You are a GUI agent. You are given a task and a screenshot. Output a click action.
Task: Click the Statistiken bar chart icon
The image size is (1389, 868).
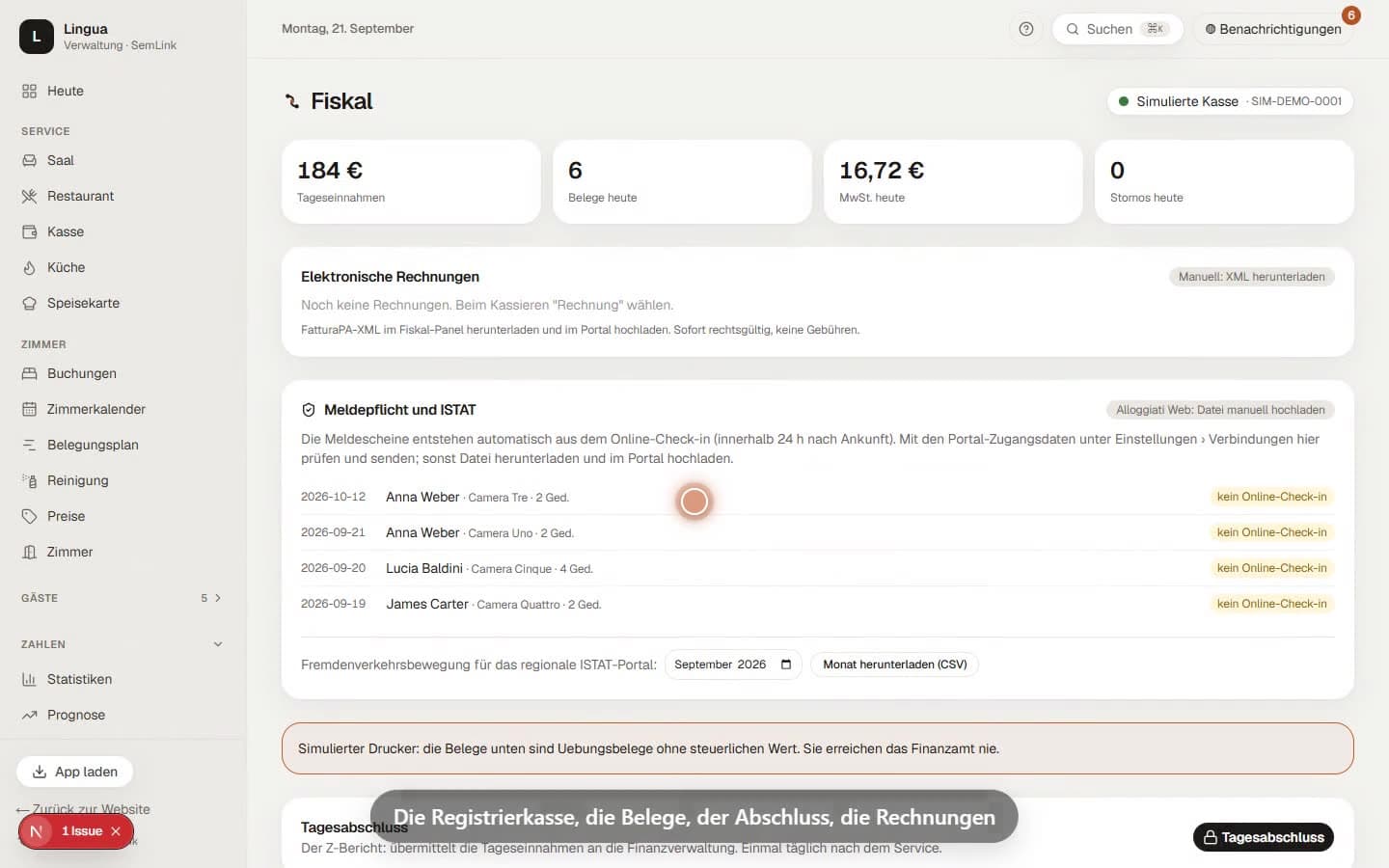pos(29,679)
